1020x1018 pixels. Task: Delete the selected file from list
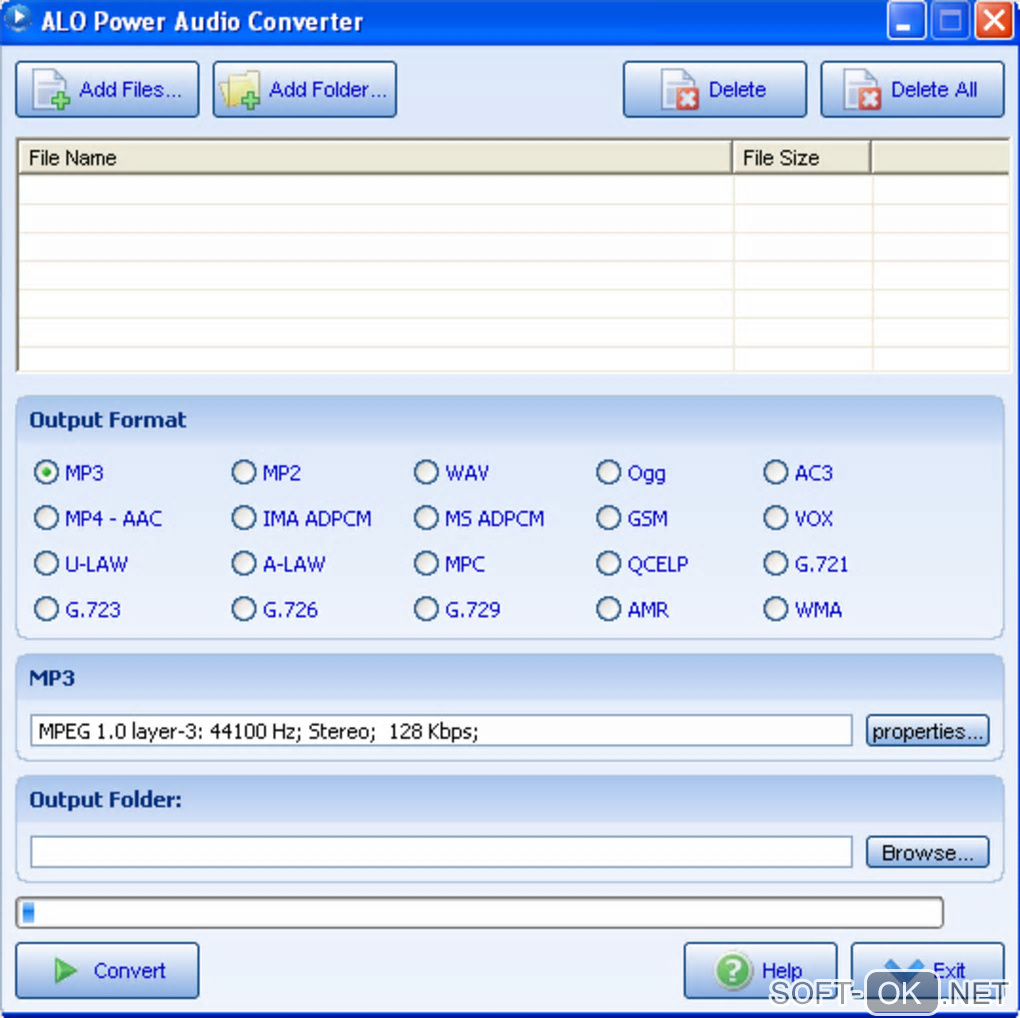715,90
